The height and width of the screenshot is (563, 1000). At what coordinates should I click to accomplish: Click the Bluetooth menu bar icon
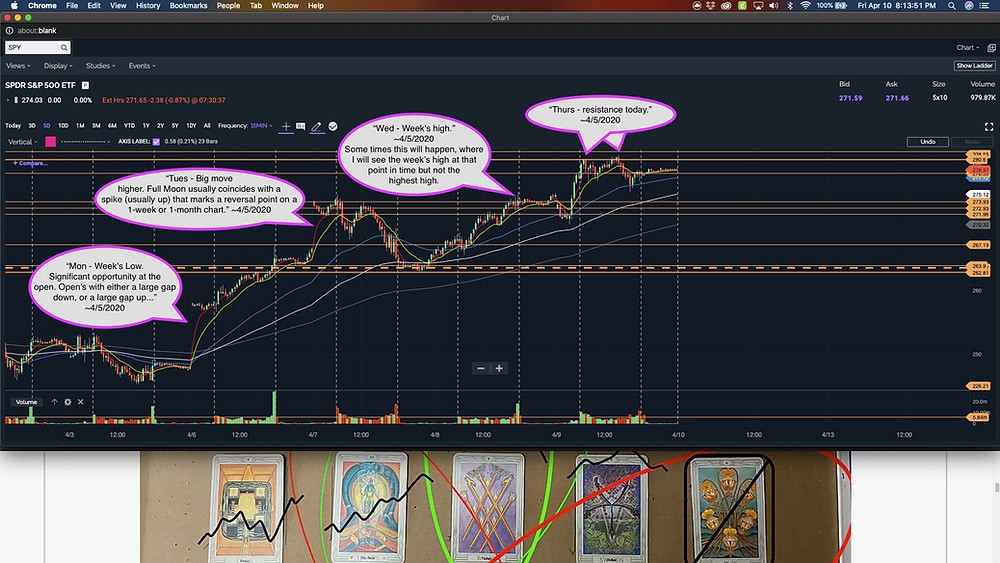pyautogui.click(x=790, y=5)
